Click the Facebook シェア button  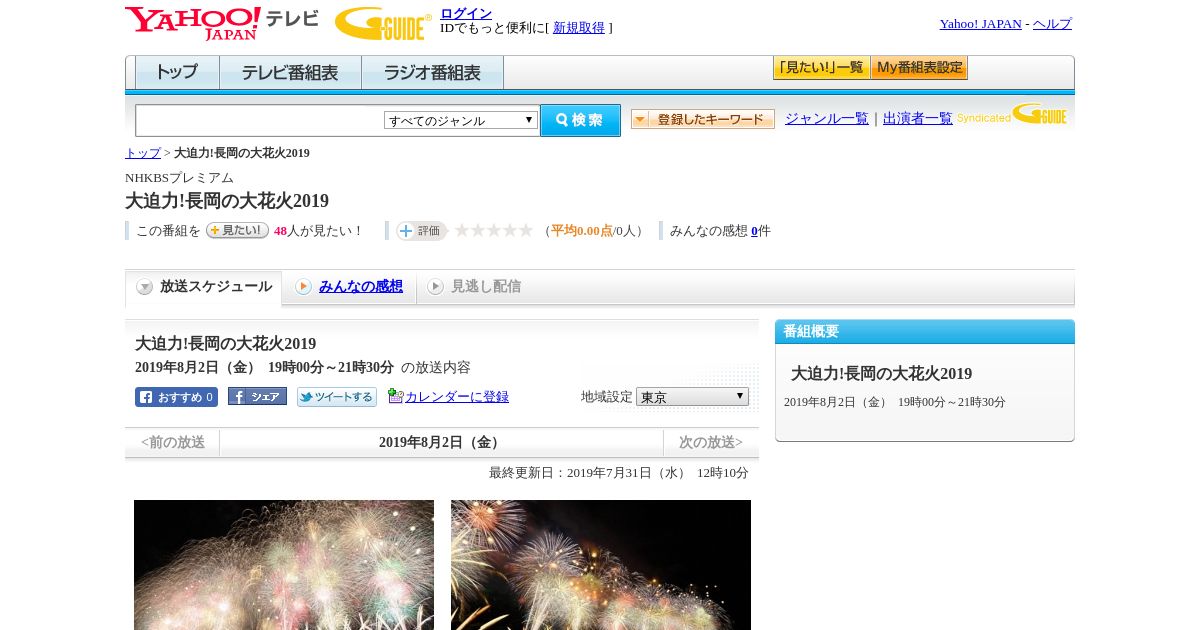pos(257,396)
